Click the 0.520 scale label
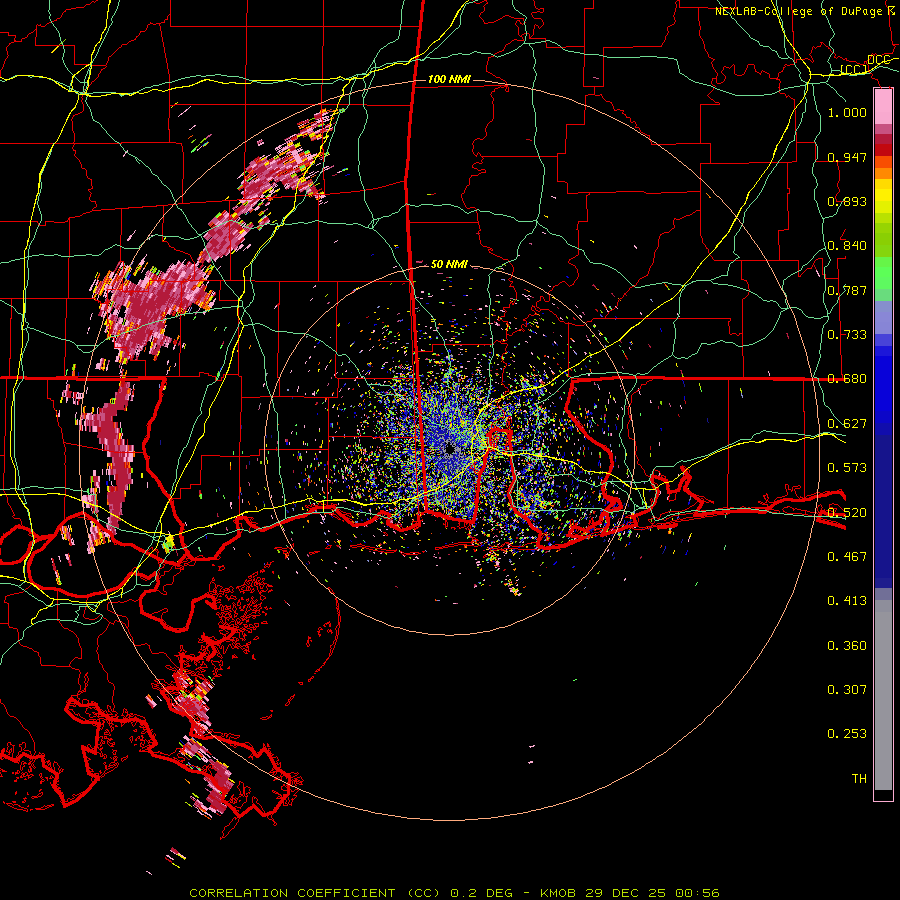This screenshot has width=900, height=900. (x=847, y=512)
